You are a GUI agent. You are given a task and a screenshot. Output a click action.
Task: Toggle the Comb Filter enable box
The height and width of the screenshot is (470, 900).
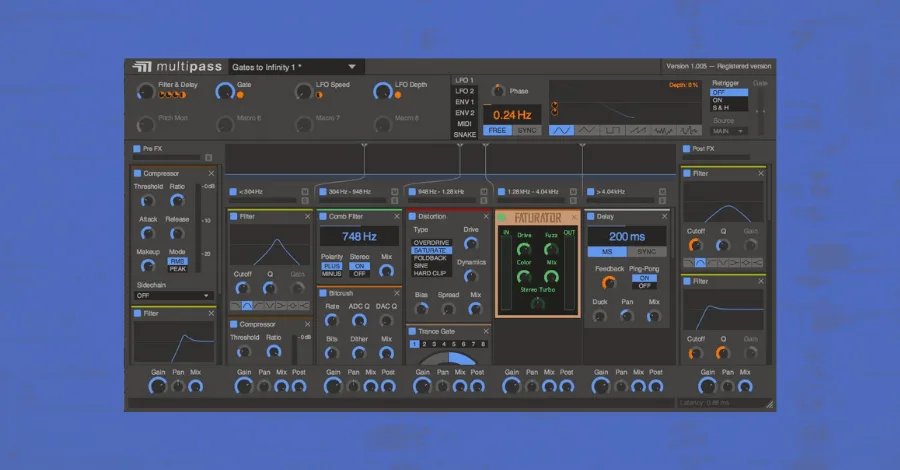coord(323,216)
